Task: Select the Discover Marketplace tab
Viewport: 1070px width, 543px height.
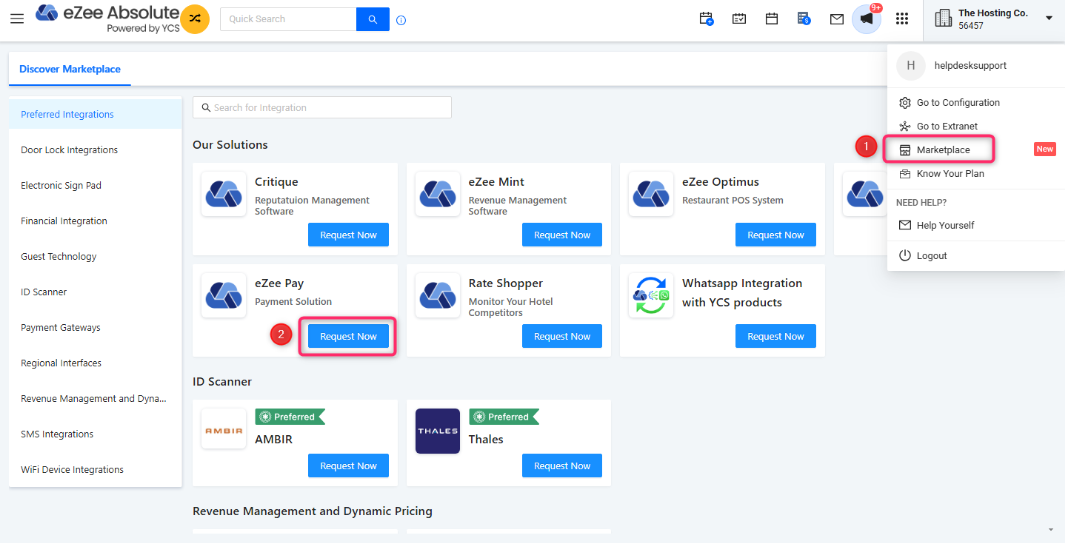Action: (70, 69)
